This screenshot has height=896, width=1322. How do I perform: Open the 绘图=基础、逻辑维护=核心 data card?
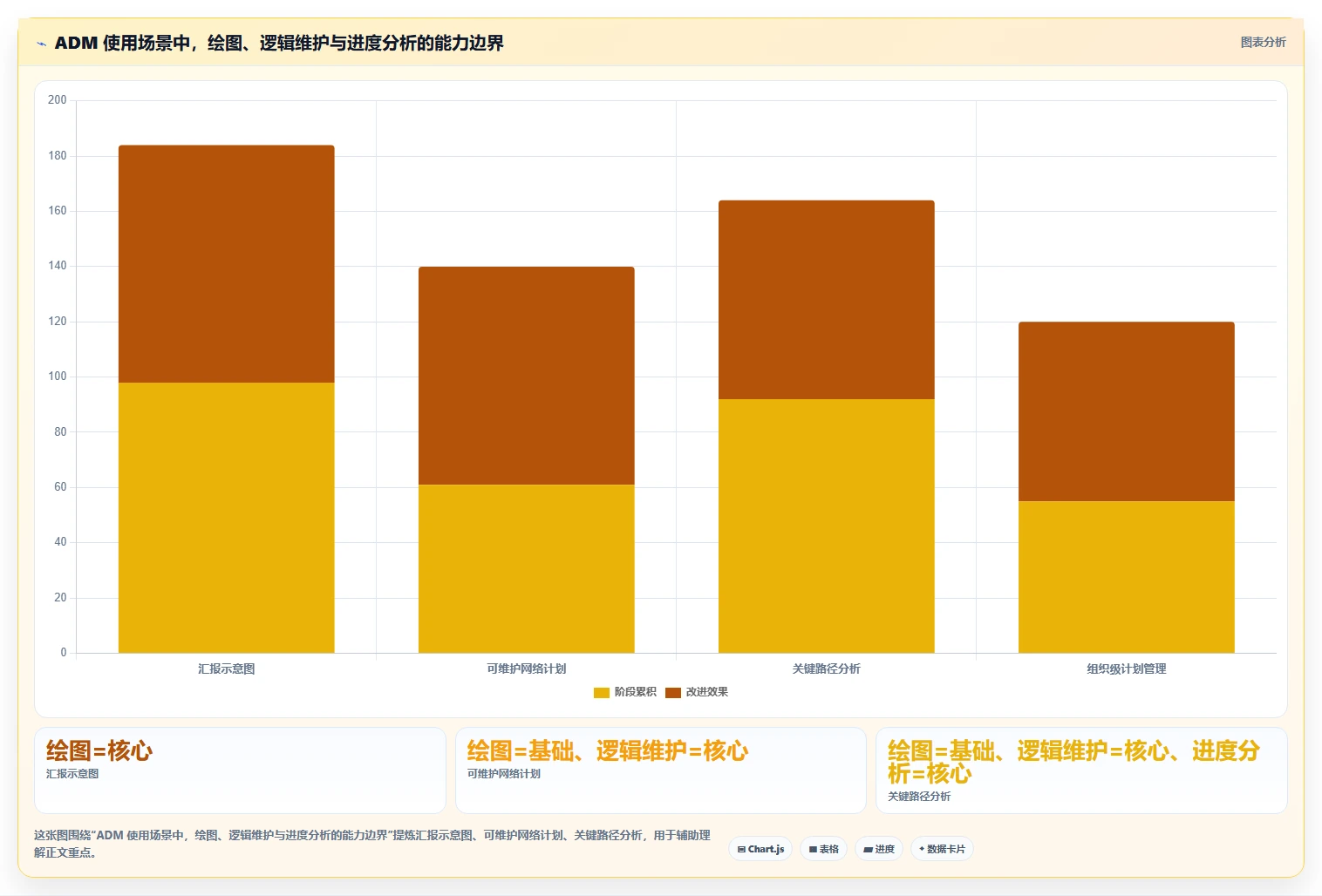[661, 770]
